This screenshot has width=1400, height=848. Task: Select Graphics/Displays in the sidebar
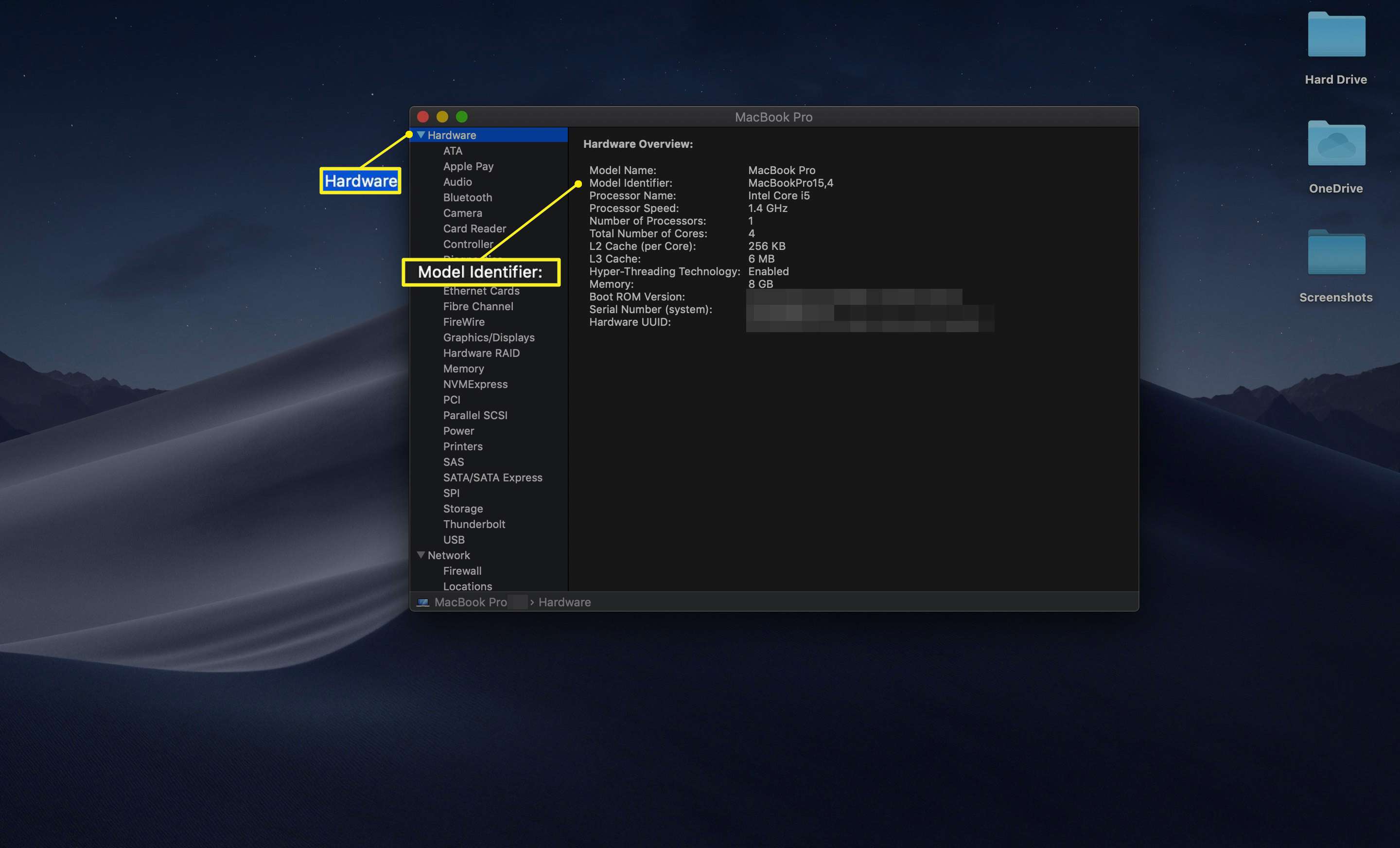[x=489, y=337]
